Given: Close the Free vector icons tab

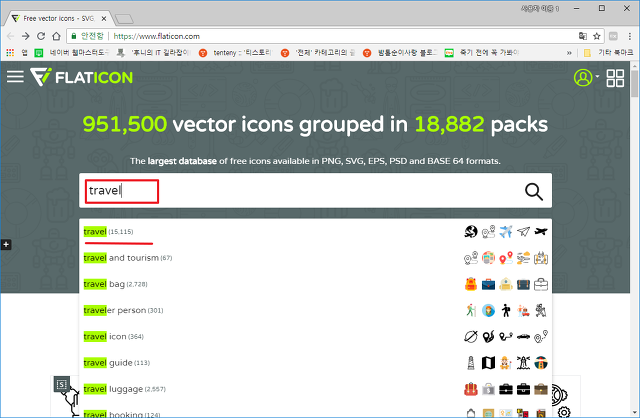Looking at the screenshot, I should coord(104,18).
